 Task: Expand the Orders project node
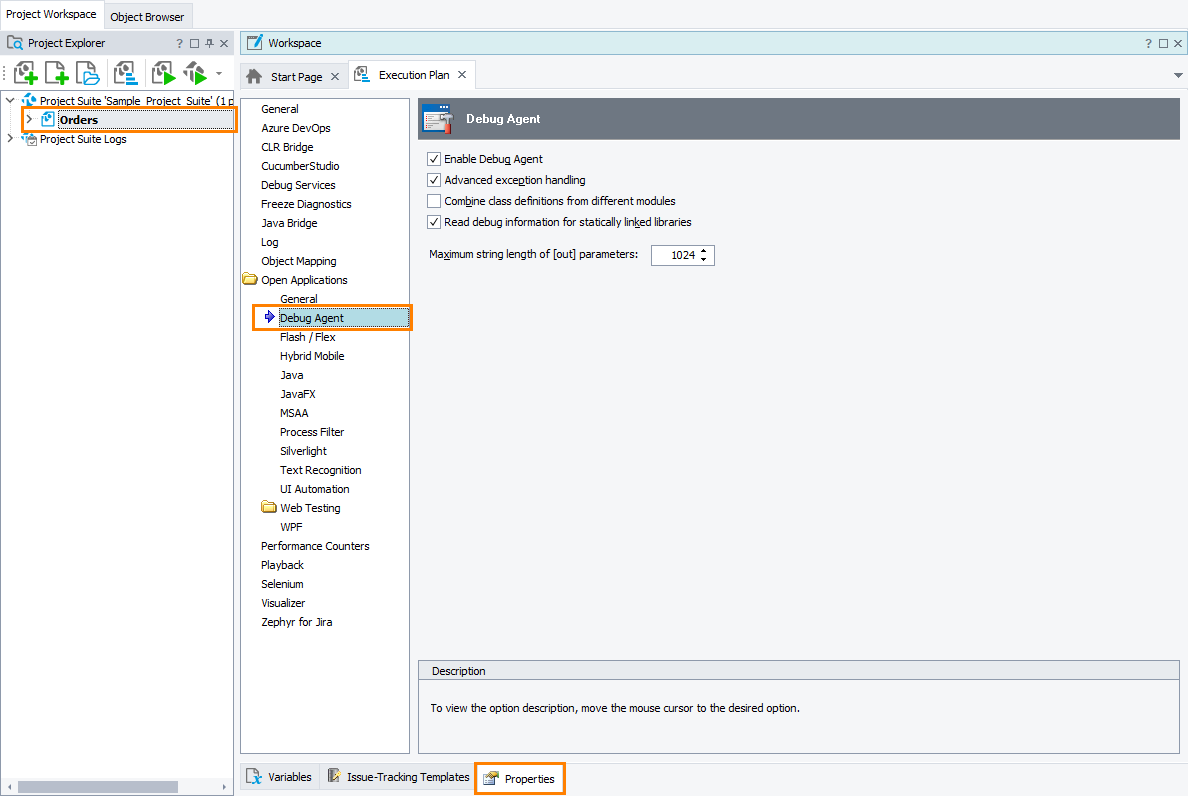[28, 120]
